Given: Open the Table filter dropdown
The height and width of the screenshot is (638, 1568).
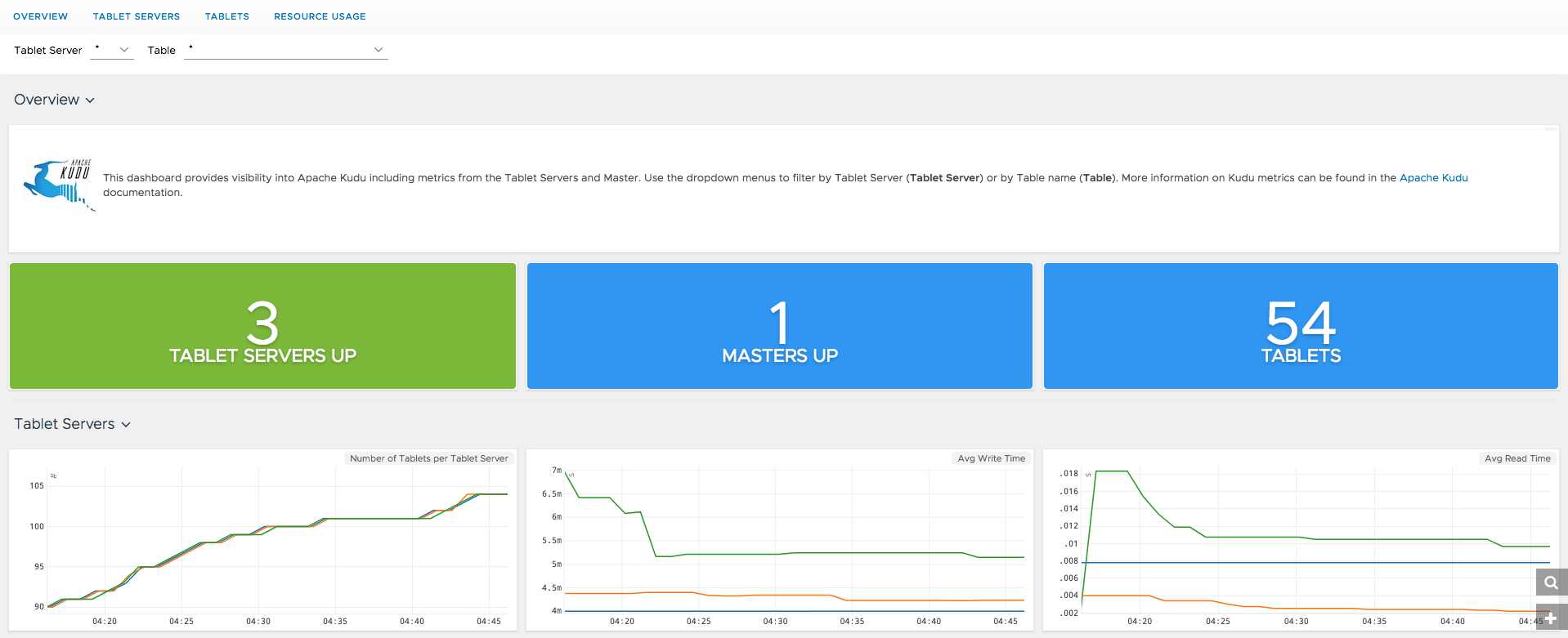Looking at the screenshot, I should point(285,50).
